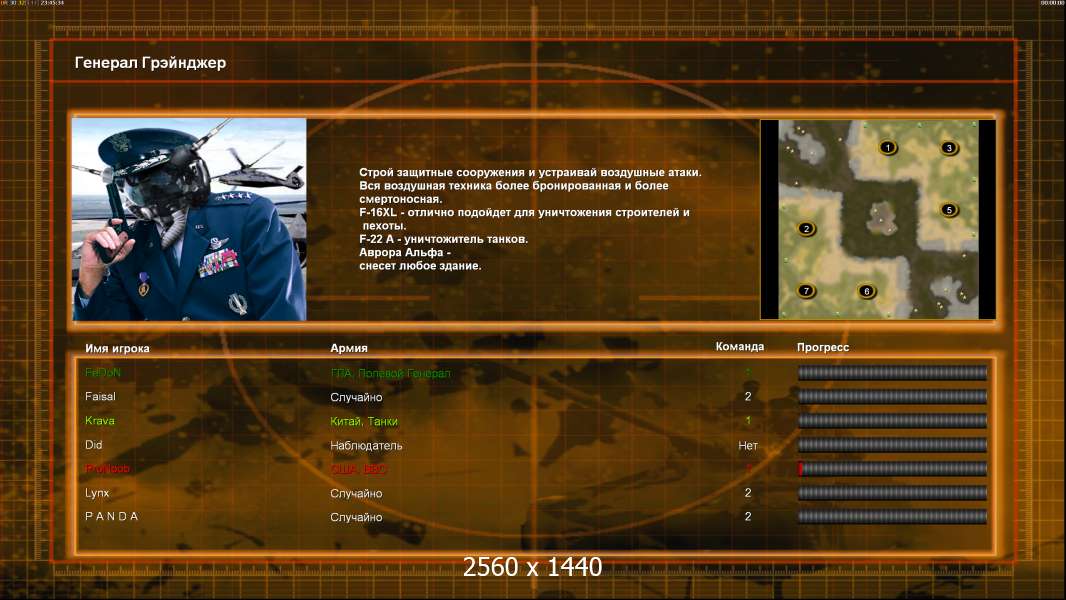Click P A N D A's army 'Случайно'
1066x600 pixels.
pyautogui.click(x=356, y=517)
